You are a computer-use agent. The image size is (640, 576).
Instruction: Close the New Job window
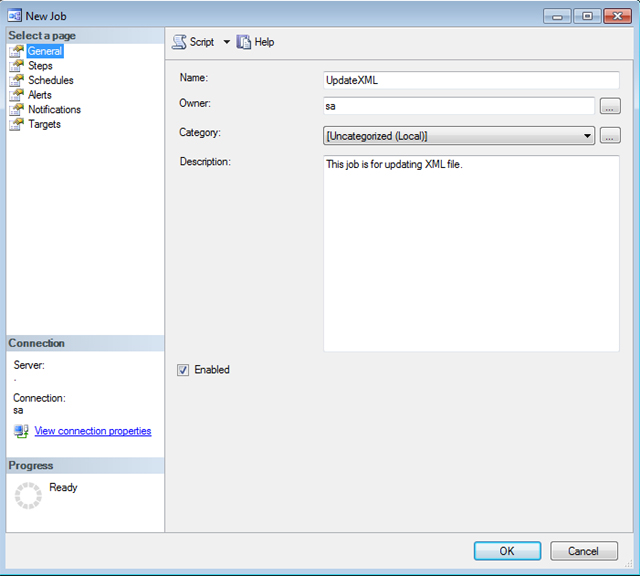click(x=618, y=16)
